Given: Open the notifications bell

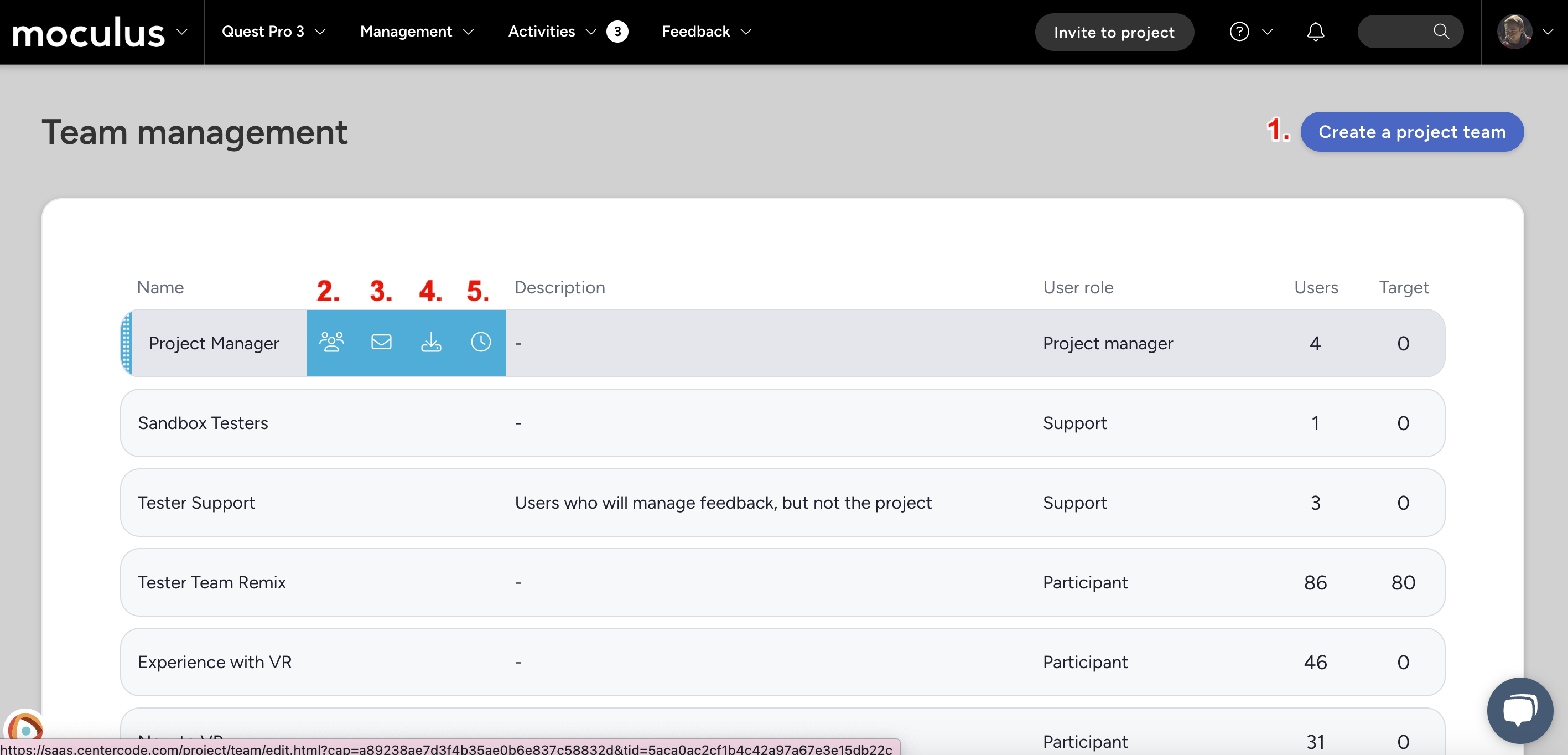Looking at the screenshot, I should pyautogui.click(x=1315, y=32).
